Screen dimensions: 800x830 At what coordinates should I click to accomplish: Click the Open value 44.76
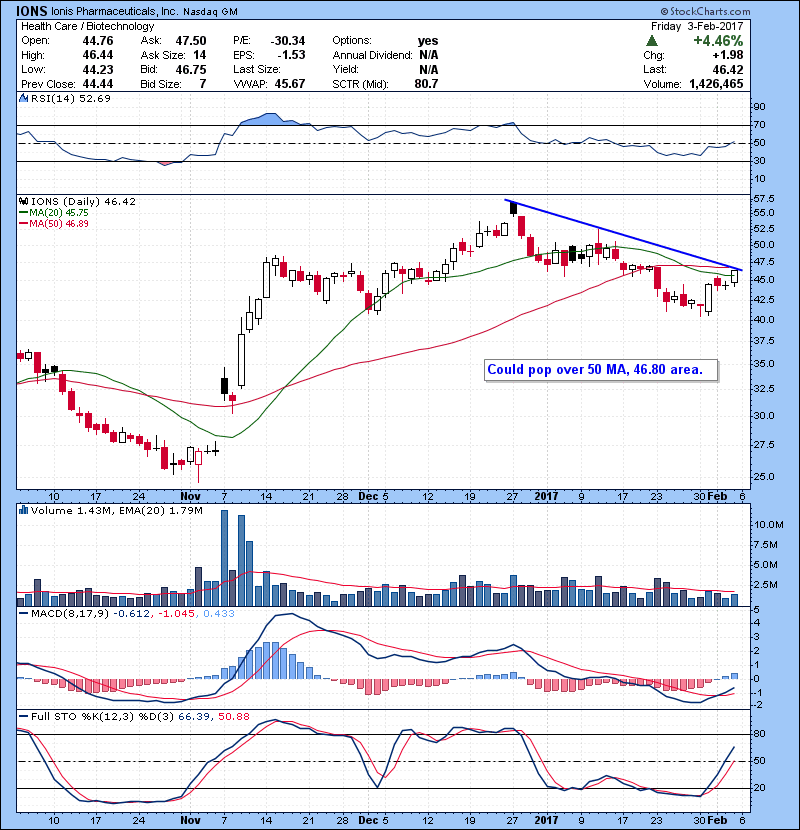[x=97, y=41]
